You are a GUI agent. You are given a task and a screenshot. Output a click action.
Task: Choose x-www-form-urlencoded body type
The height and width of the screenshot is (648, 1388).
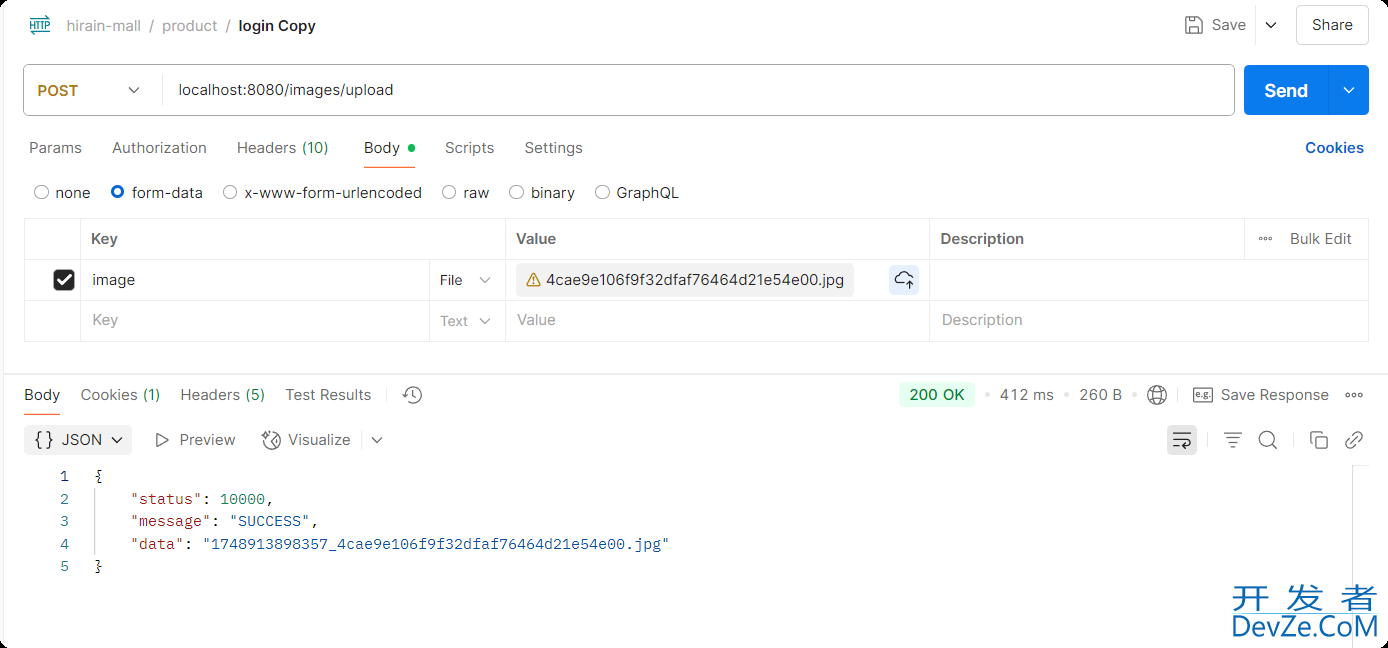tap(230, 193)
